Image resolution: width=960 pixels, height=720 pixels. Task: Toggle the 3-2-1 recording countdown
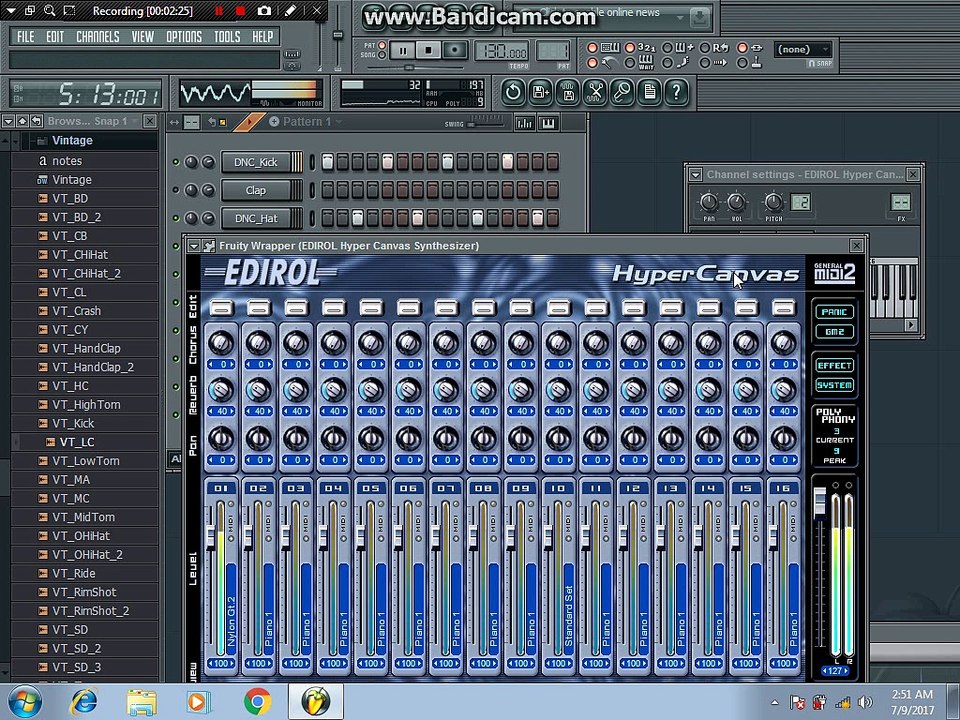pyautogui.click(x=629, y=48)
